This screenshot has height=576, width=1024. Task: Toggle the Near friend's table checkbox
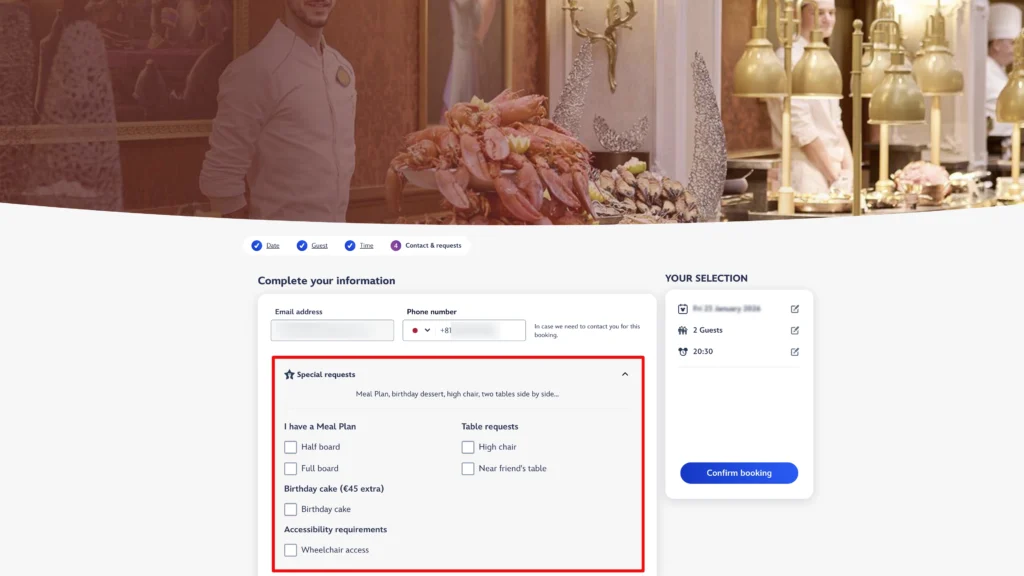pos(468,468)
